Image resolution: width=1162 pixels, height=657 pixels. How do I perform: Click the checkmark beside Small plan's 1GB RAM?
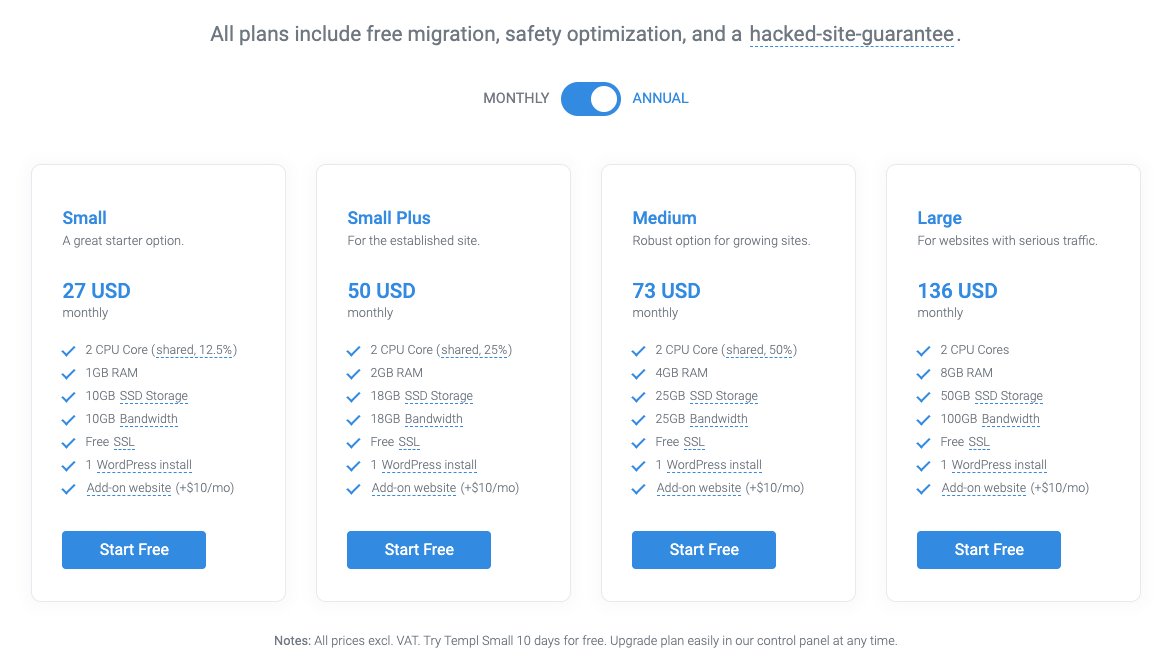tap(69, 374)
